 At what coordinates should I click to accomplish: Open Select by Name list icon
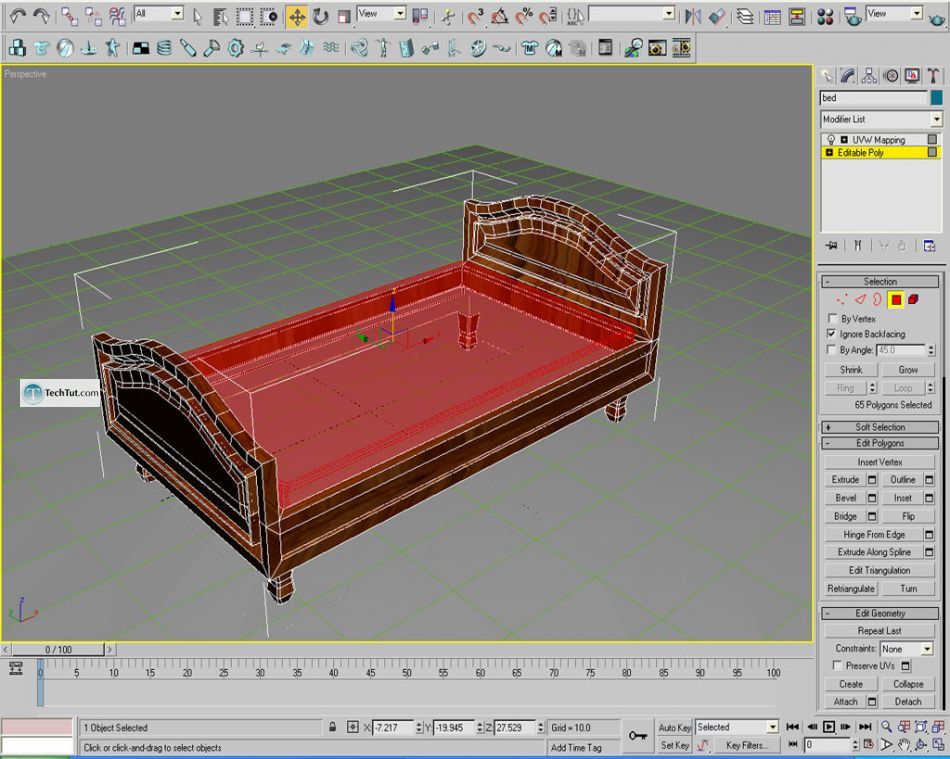(221, 16)
